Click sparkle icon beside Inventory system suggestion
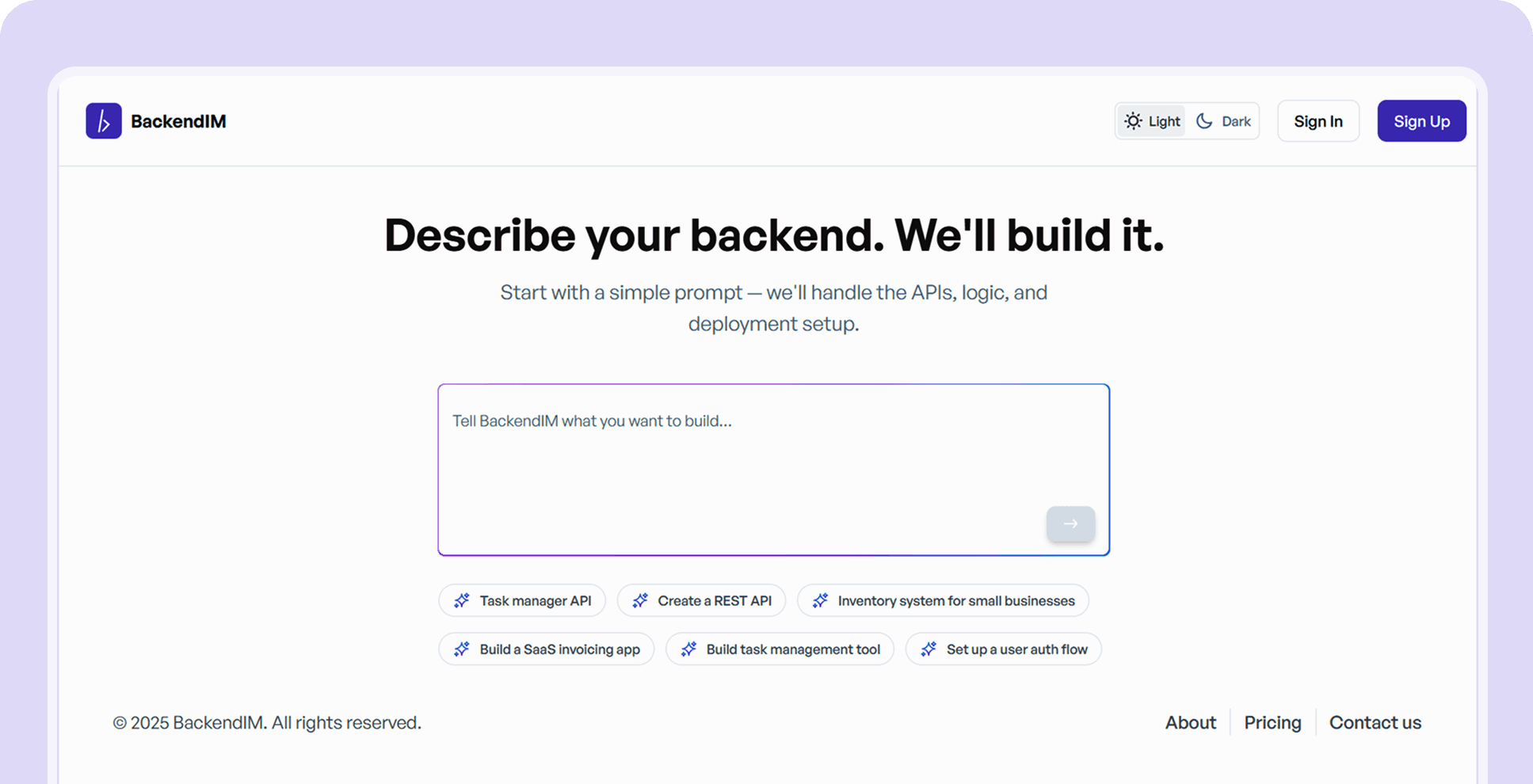 [820, 600]
